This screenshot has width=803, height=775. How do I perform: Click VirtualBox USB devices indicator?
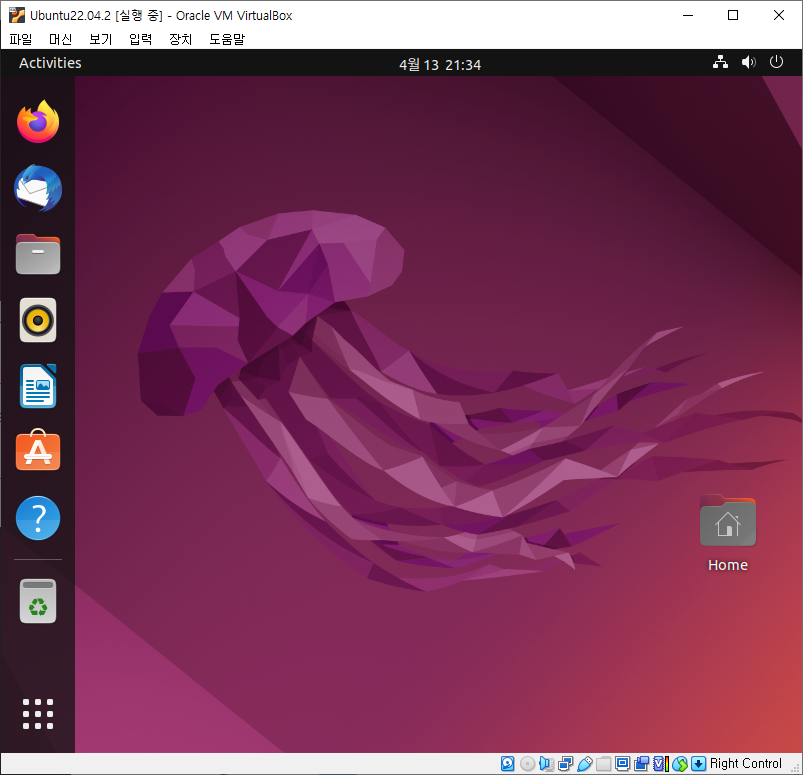(585, 764)
